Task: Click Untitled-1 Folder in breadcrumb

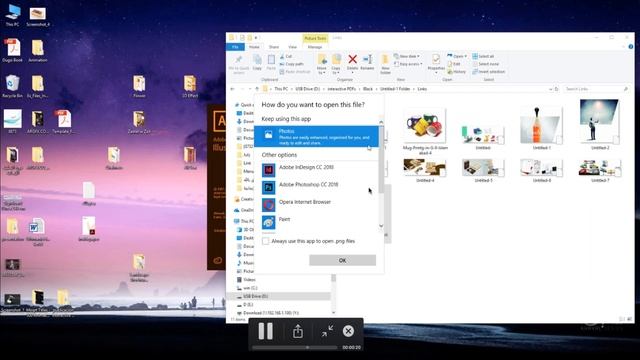Action: (395, 89)
